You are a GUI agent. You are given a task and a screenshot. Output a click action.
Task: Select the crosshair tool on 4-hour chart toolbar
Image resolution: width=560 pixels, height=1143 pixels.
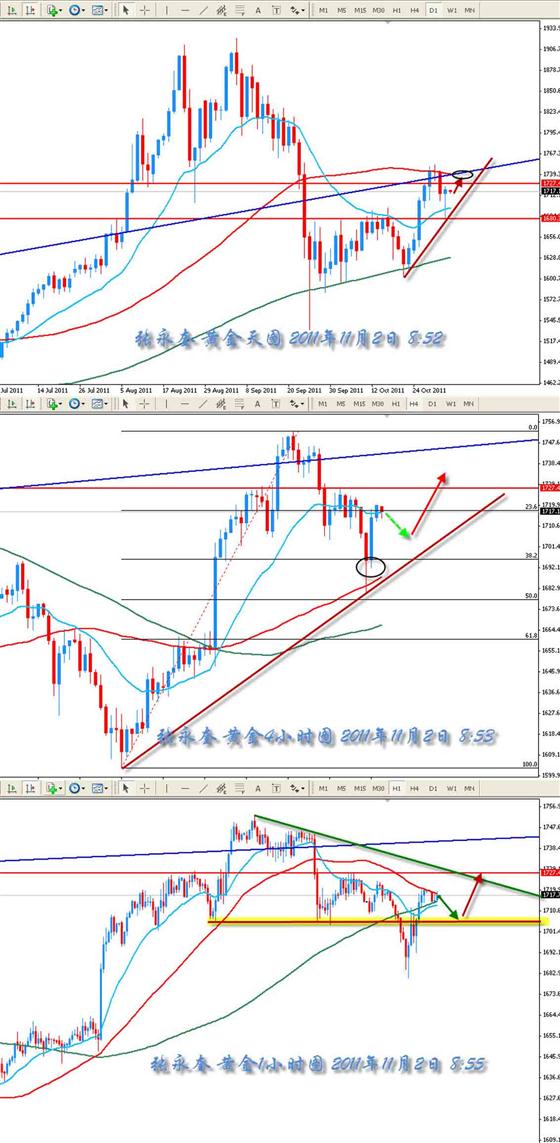click(144, 403)
